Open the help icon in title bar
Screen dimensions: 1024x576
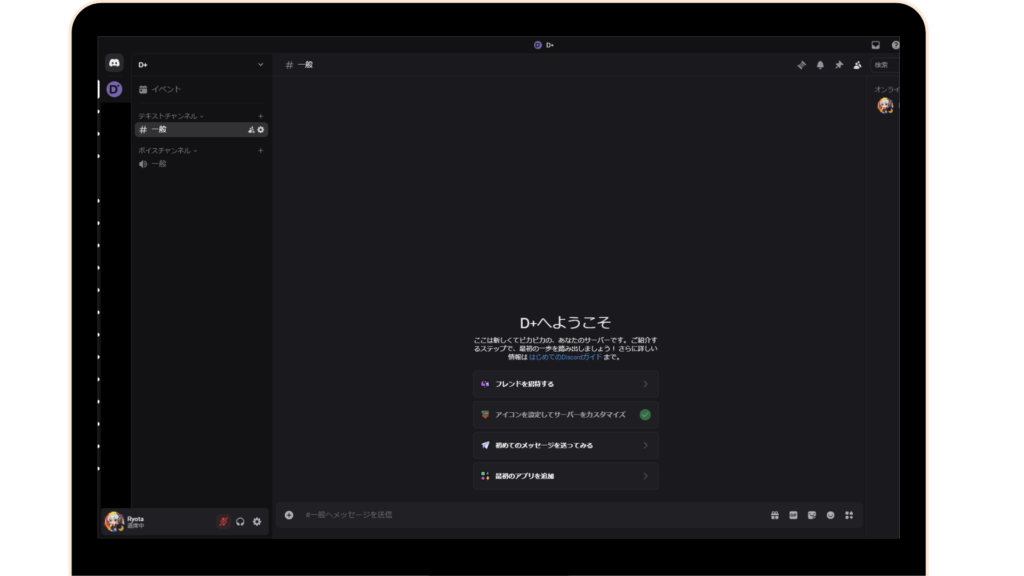(895, 45)
